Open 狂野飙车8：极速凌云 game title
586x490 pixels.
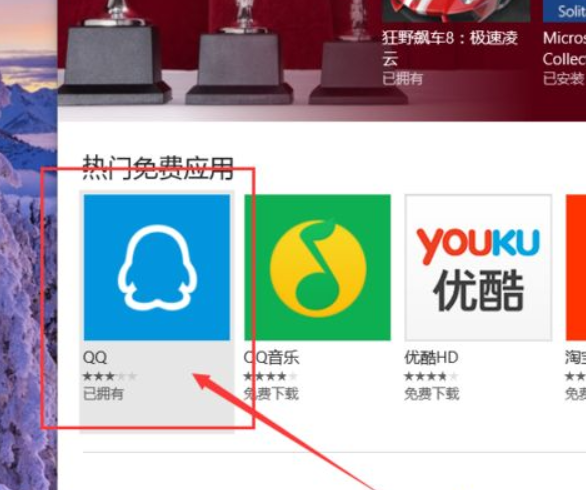(x=450, y=48)
